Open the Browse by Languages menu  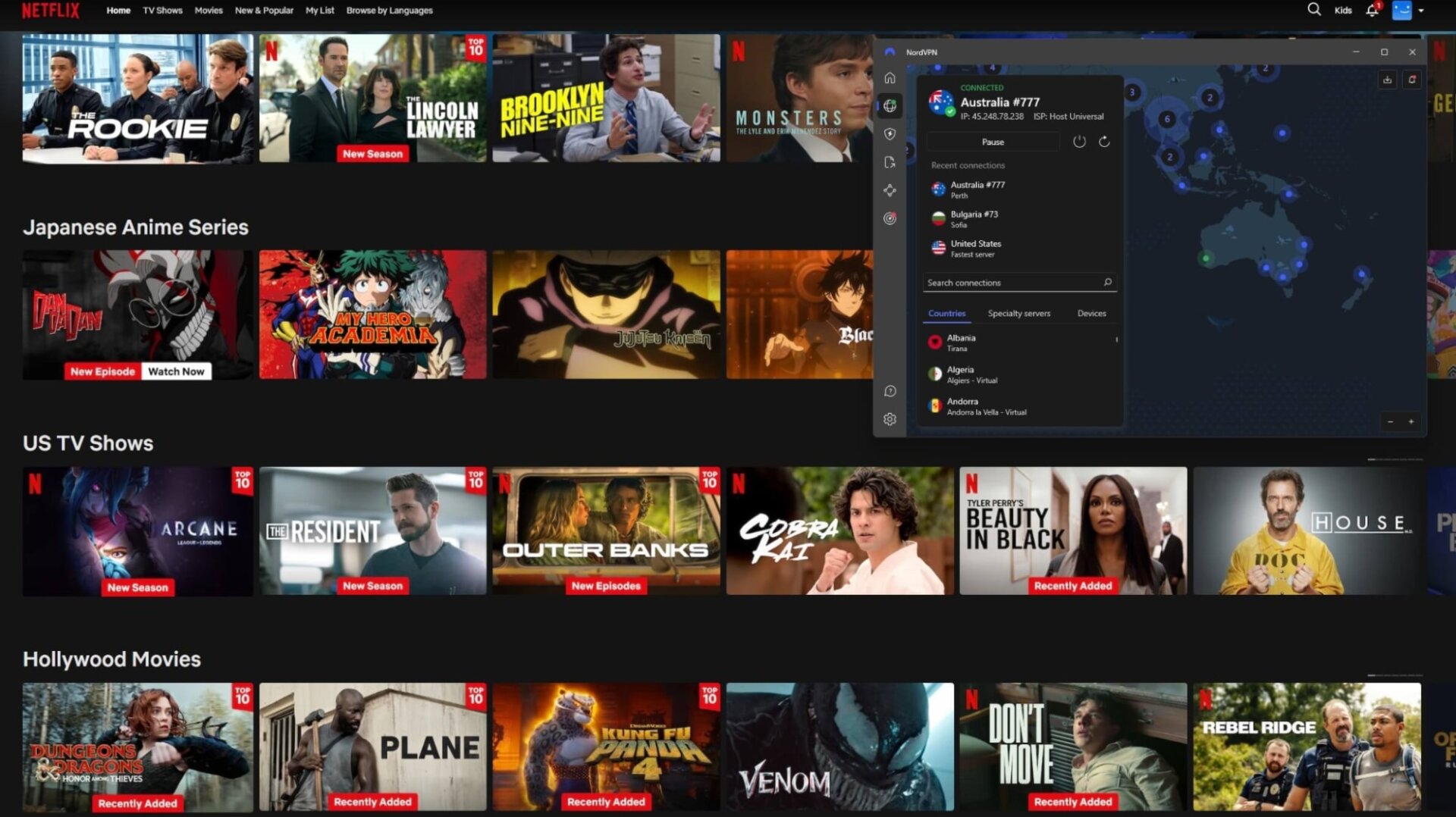[389, 10]
